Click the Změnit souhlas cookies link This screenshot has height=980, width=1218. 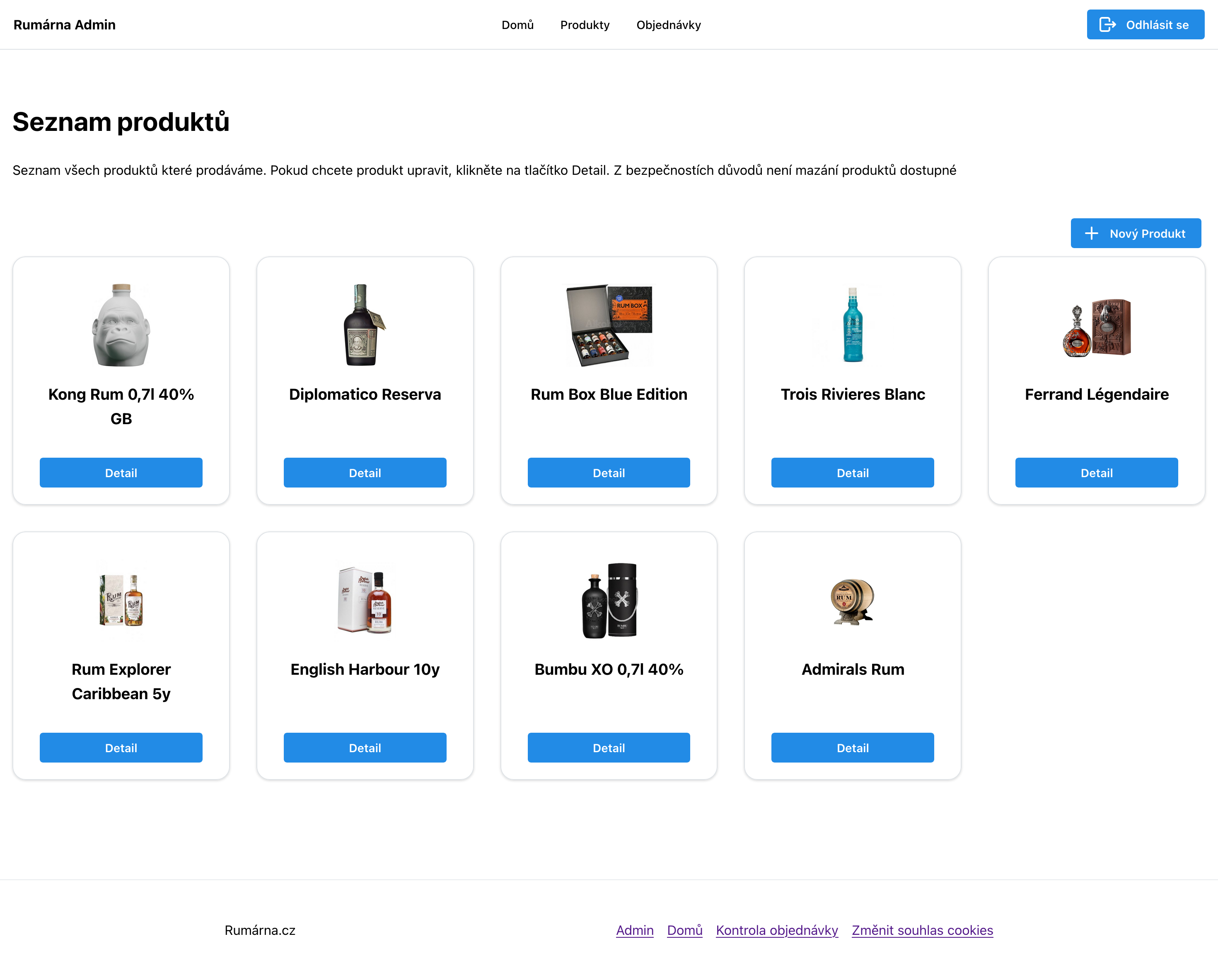pyautogui.click(x=922, y=930)
